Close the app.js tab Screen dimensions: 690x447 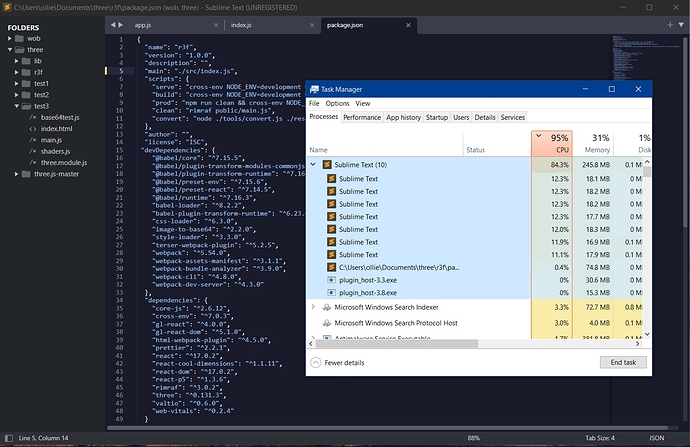click(216, 26)
